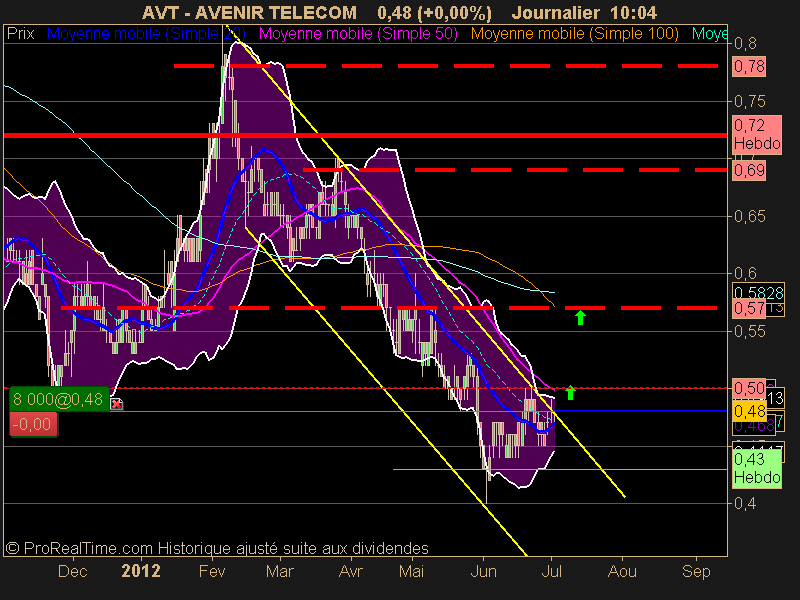Click the Jul label on the time axis
This screenshot has width=800, height=600.
click(552, 571)
